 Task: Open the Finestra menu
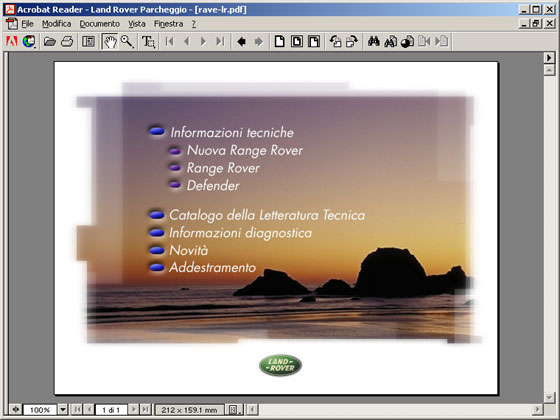pyautogui.click(x=169, y=24)
